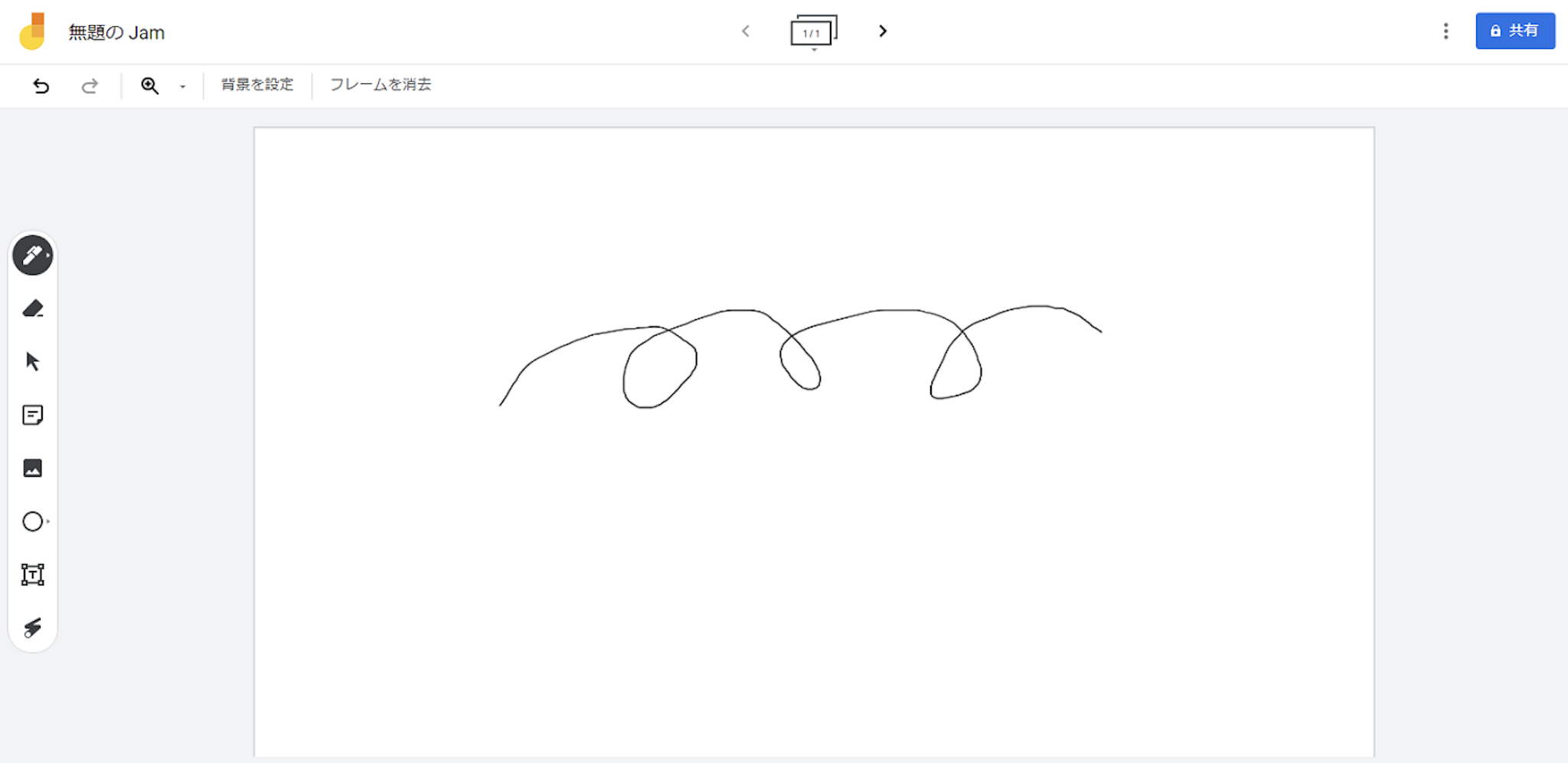
Task: Open the Zoom magnifier tool
Action: point(148,86)
